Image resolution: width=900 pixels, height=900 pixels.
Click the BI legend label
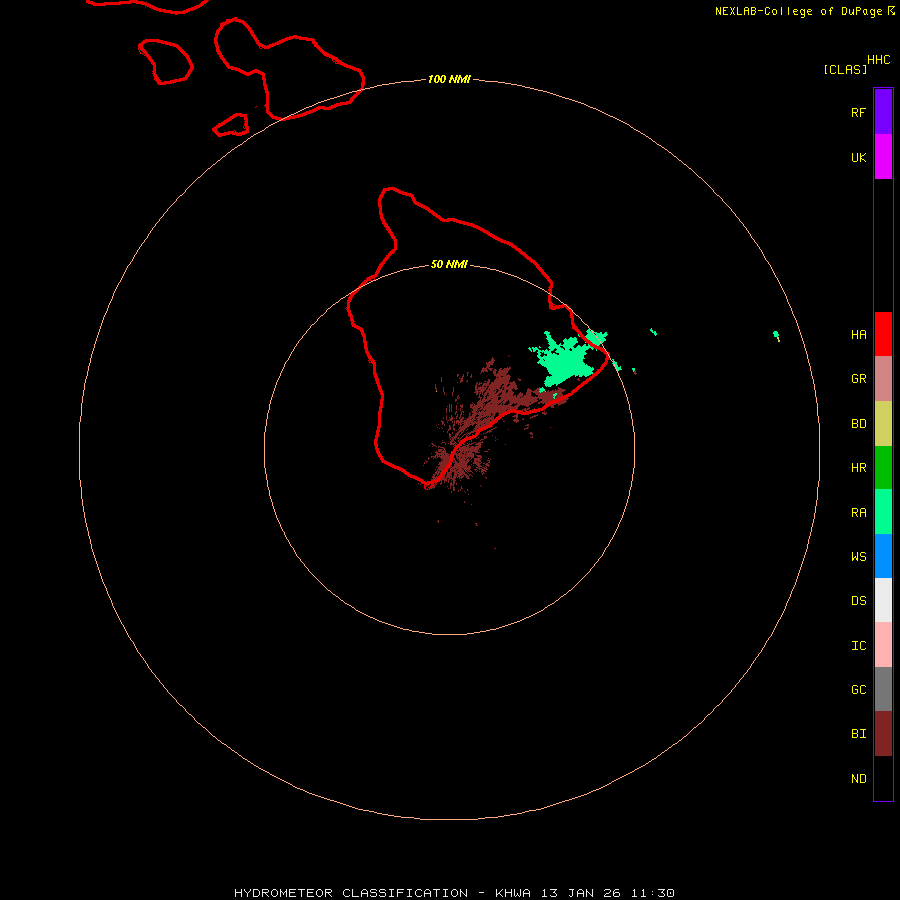point(858,734)
